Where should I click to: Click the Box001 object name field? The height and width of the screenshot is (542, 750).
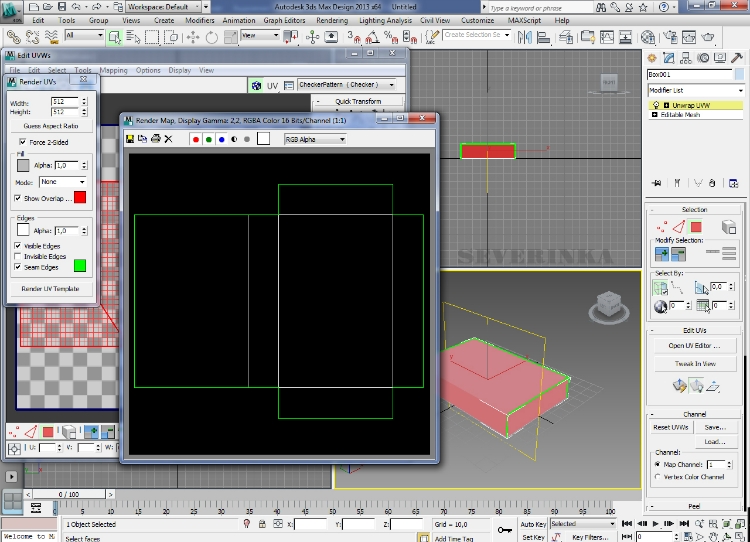[689, 75]
